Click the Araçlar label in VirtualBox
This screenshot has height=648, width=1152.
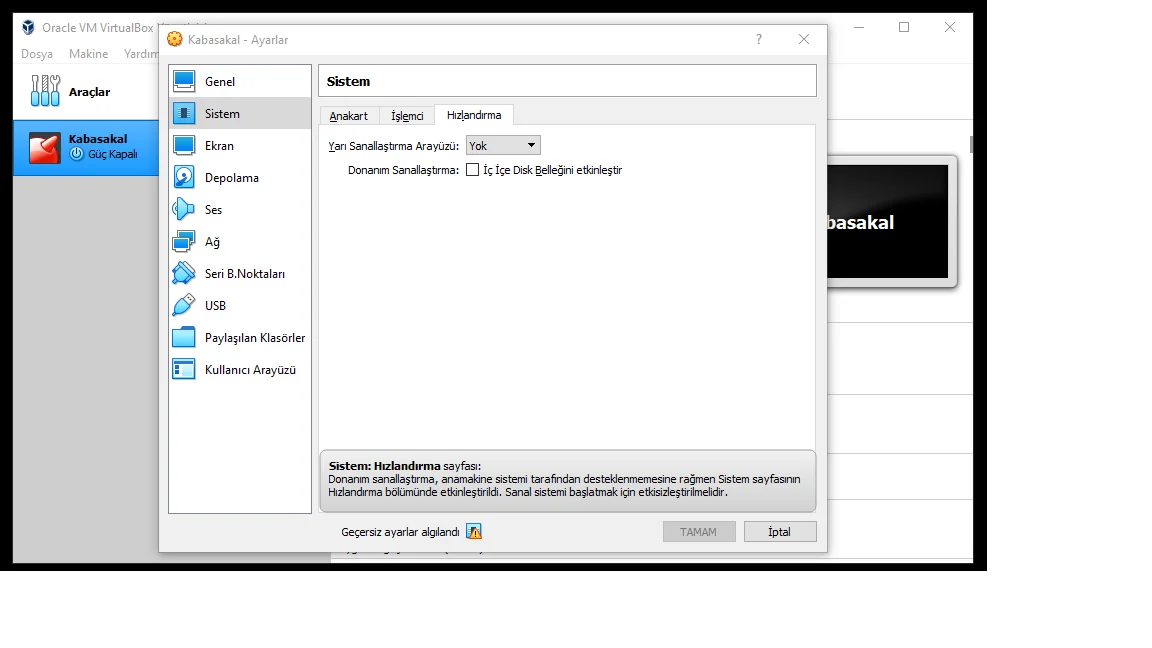[x=90, y=92]
